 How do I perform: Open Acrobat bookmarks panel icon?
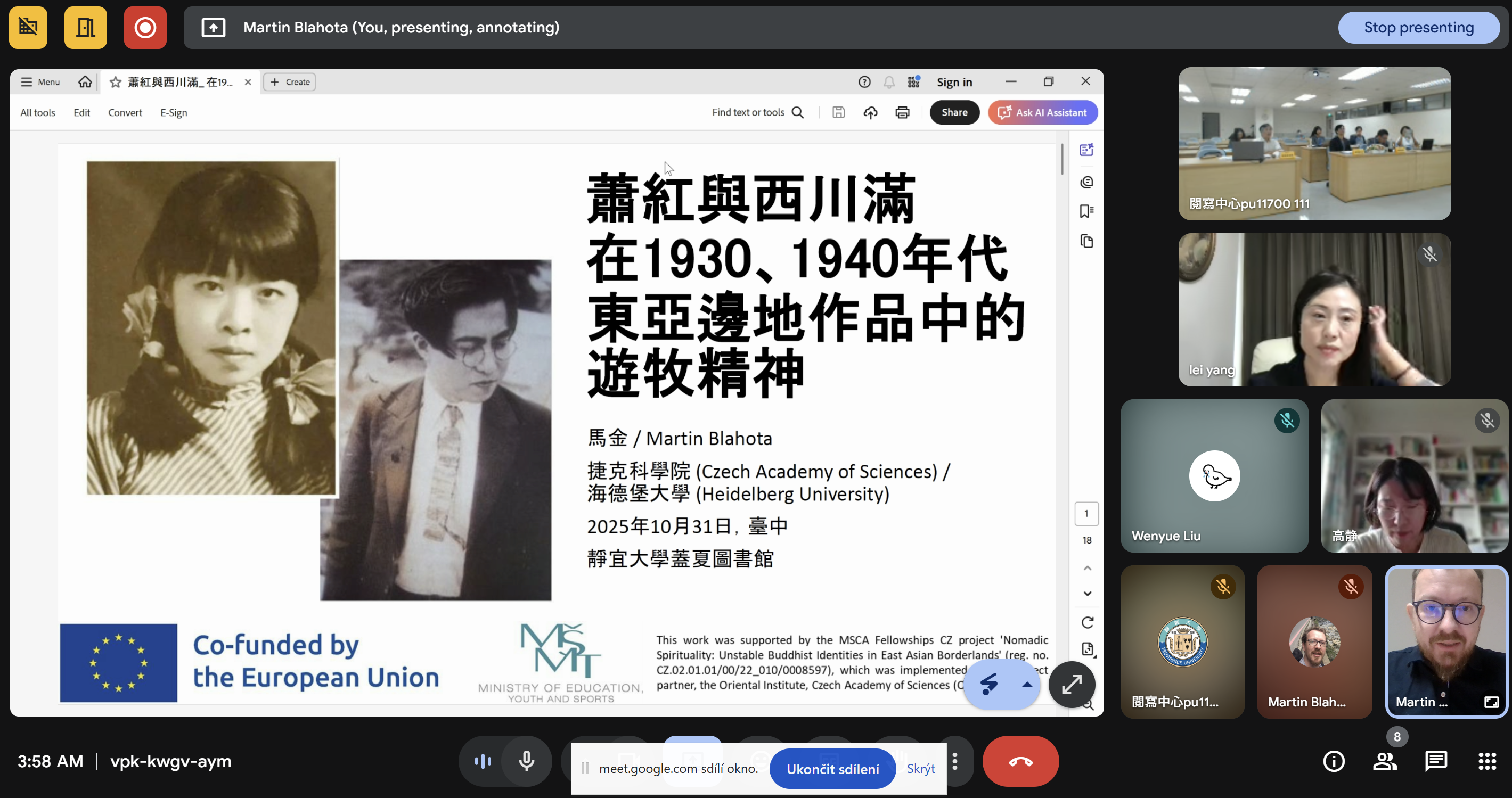click(1086, 211)
